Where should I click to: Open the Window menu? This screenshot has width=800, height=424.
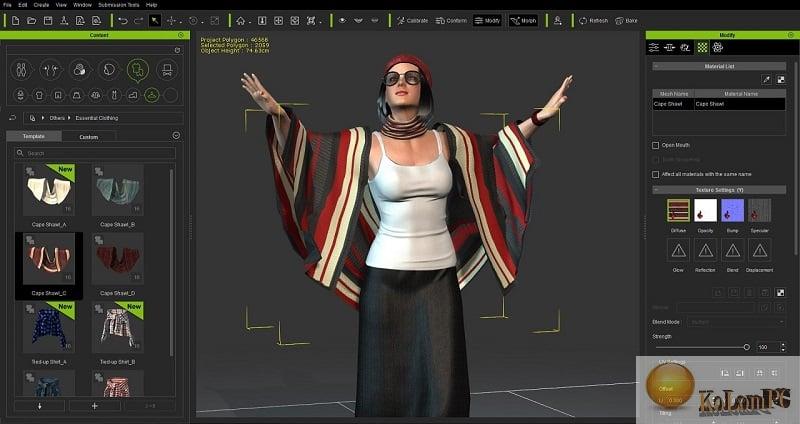click(x=83, y=5)
